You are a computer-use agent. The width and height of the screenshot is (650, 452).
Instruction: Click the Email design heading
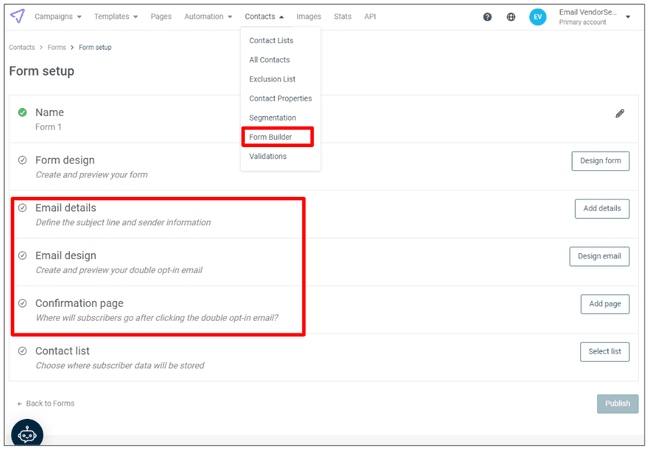(x=65, y=255)
